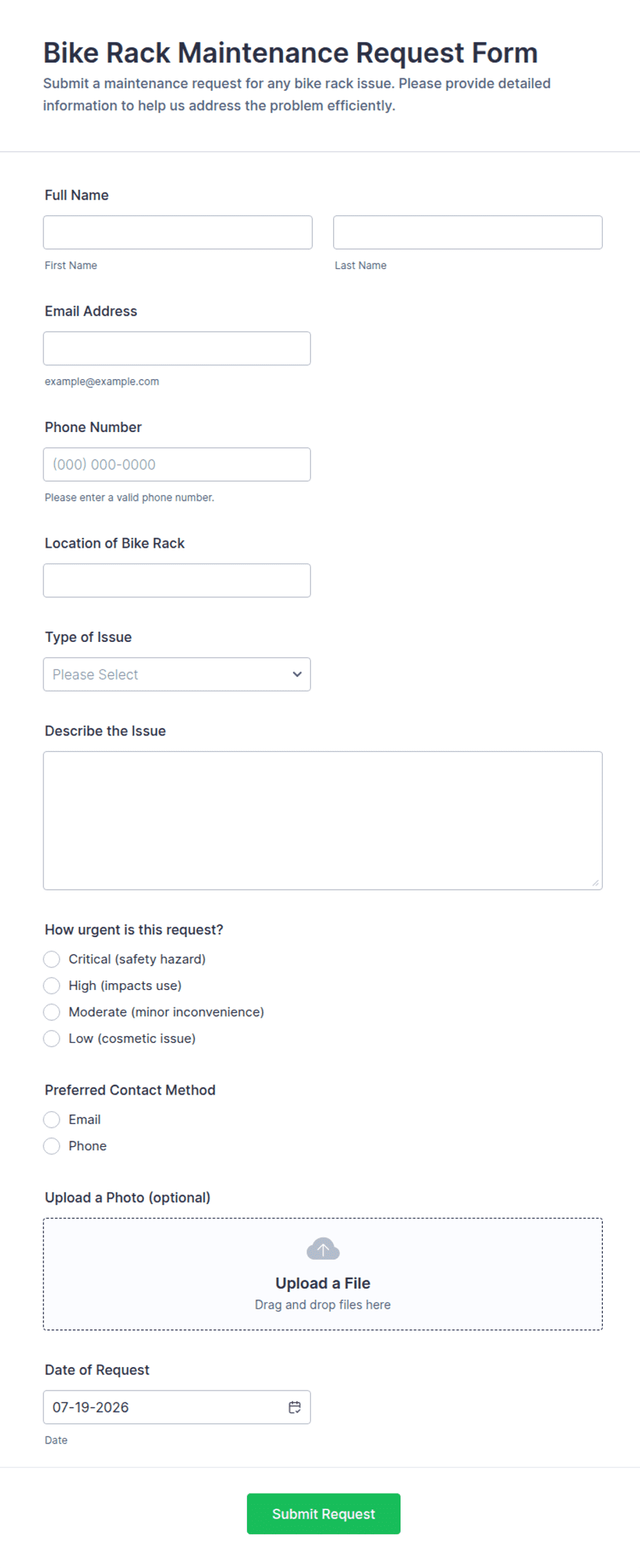Click the Type of Issue chevron arrow
The image size is (640, 1568).
pos(297,674)
